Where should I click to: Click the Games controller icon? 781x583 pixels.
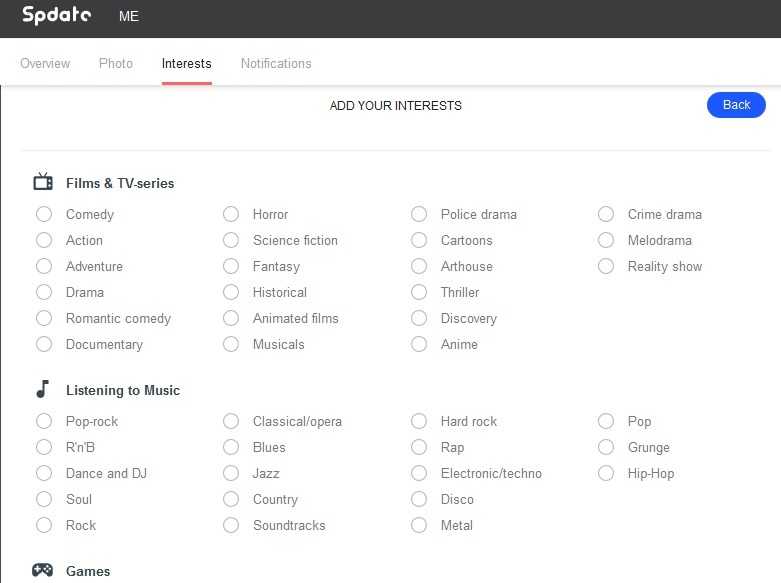[42, 570]
